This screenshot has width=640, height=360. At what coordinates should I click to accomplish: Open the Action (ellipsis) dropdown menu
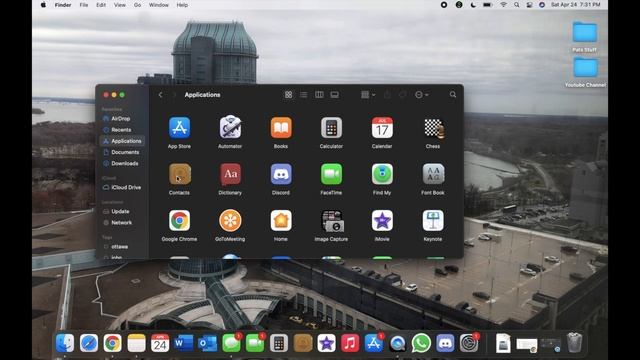[421, 95]
